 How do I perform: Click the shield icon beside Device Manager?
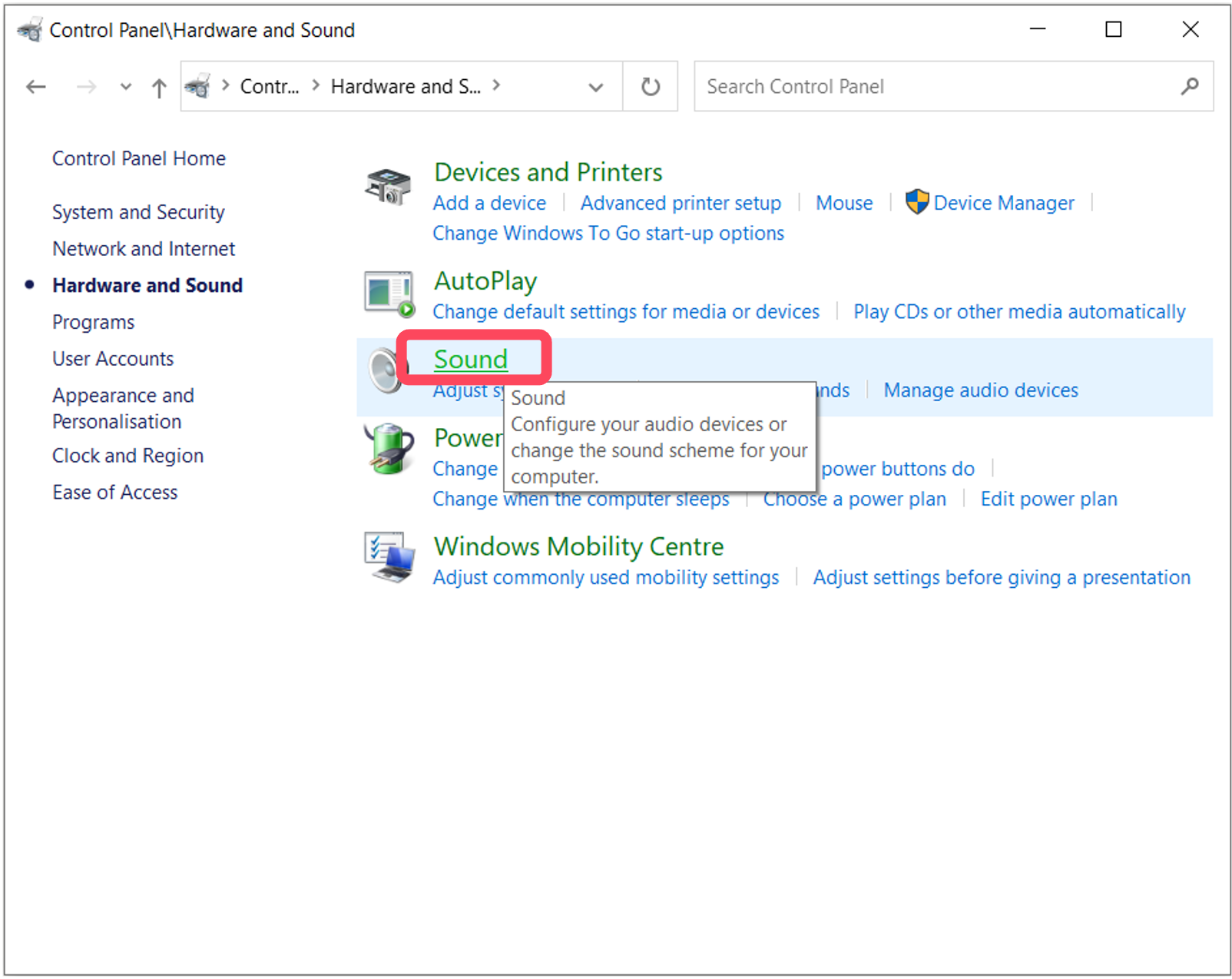pyautogui.click(x=917, y=202)
